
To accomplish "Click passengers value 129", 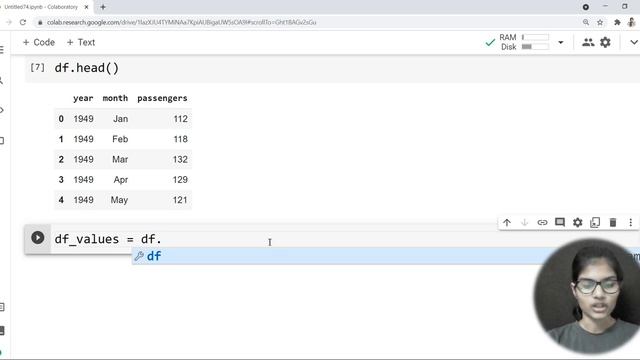I will point(180,180).
